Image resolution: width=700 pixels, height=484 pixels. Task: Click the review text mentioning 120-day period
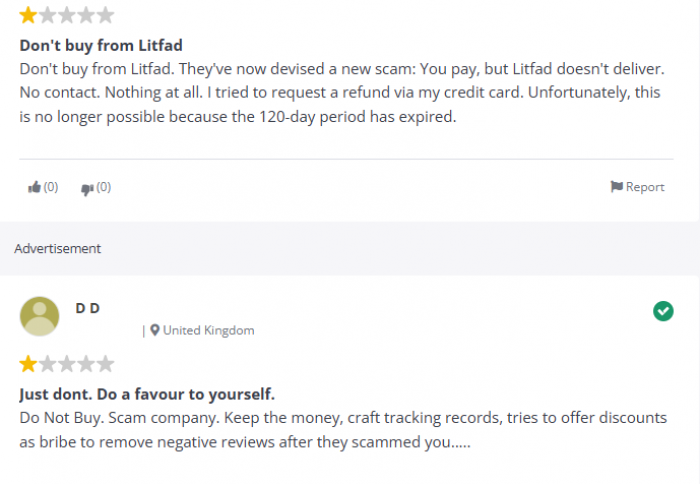click(342, 93)
